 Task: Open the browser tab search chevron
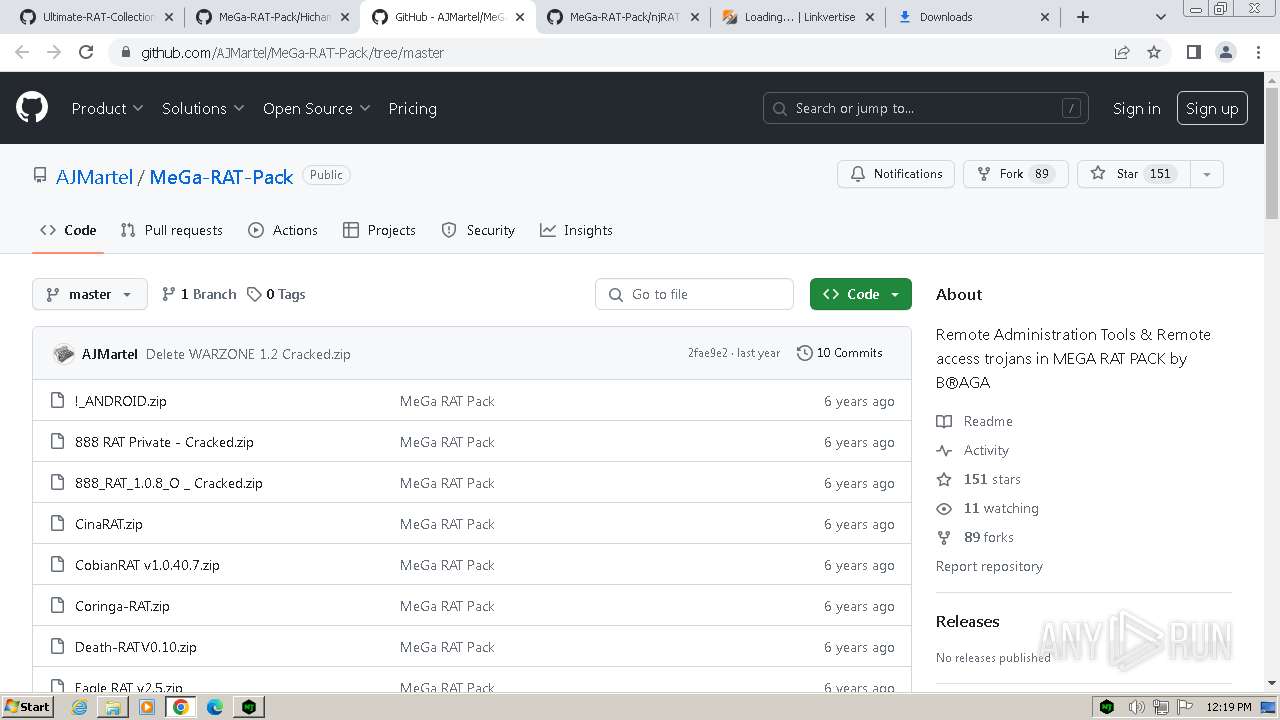tap(1160, 17)
